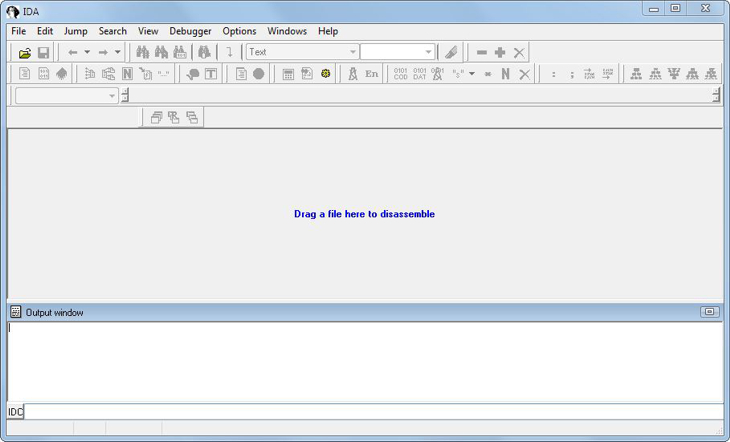Click the IDC button beside command line

[x=15, y=412]
